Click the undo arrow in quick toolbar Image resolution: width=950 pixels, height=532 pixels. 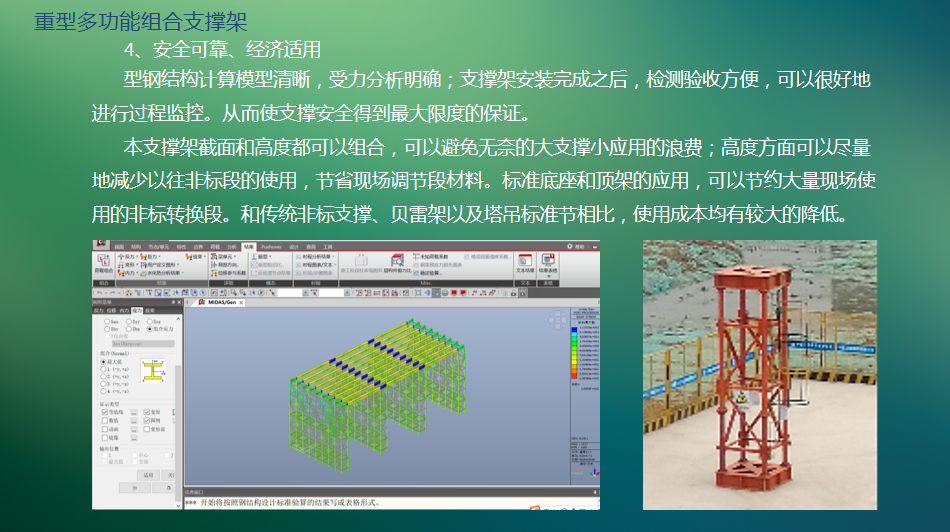(x=99, y=293)
